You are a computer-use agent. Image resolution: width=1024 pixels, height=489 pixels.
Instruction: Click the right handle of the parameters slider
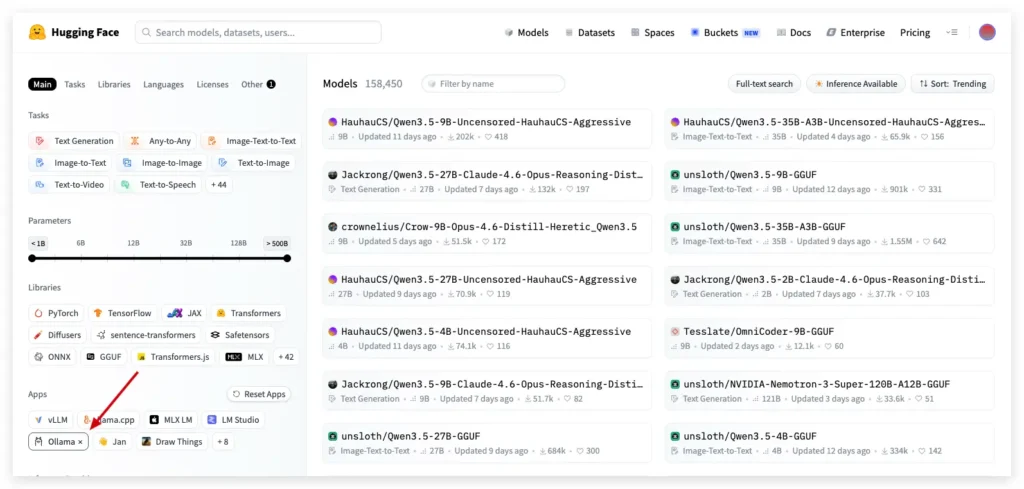click(287, 259)
